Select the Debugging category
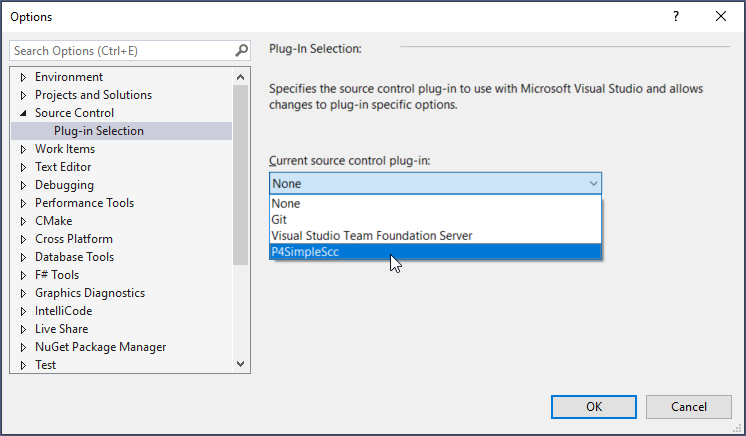746x436 pixels. click(x=64, y=185)
